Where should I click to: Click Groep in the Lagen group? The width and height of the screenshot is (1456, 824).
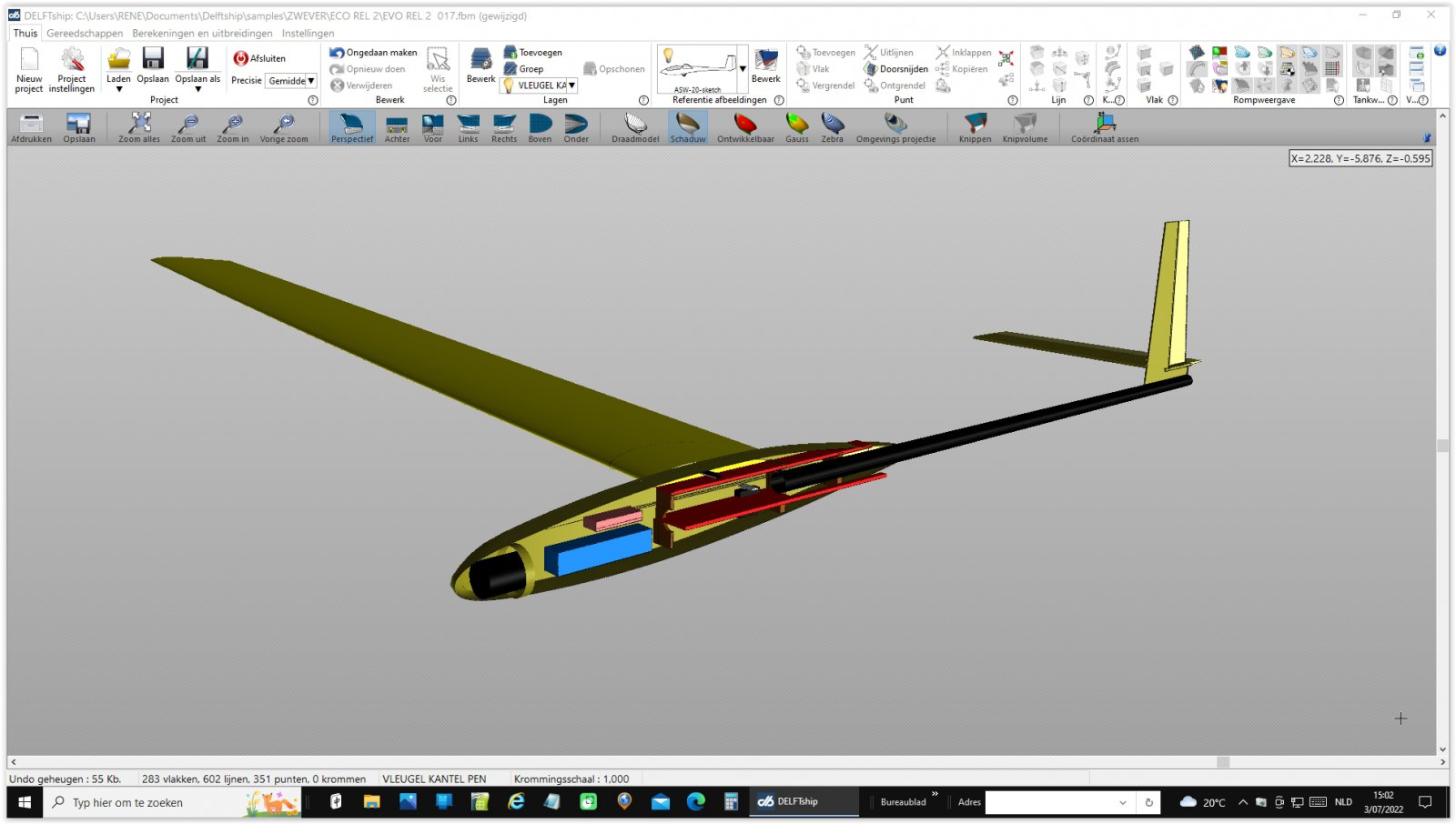coord(523,69)
